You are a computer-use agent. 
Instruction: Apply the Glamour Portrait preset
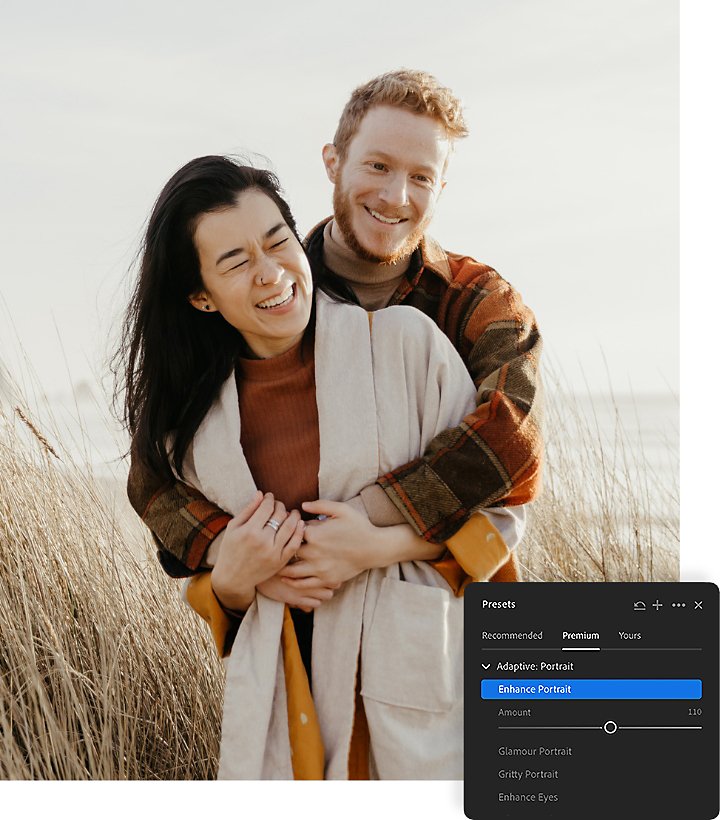click(535, 751)
